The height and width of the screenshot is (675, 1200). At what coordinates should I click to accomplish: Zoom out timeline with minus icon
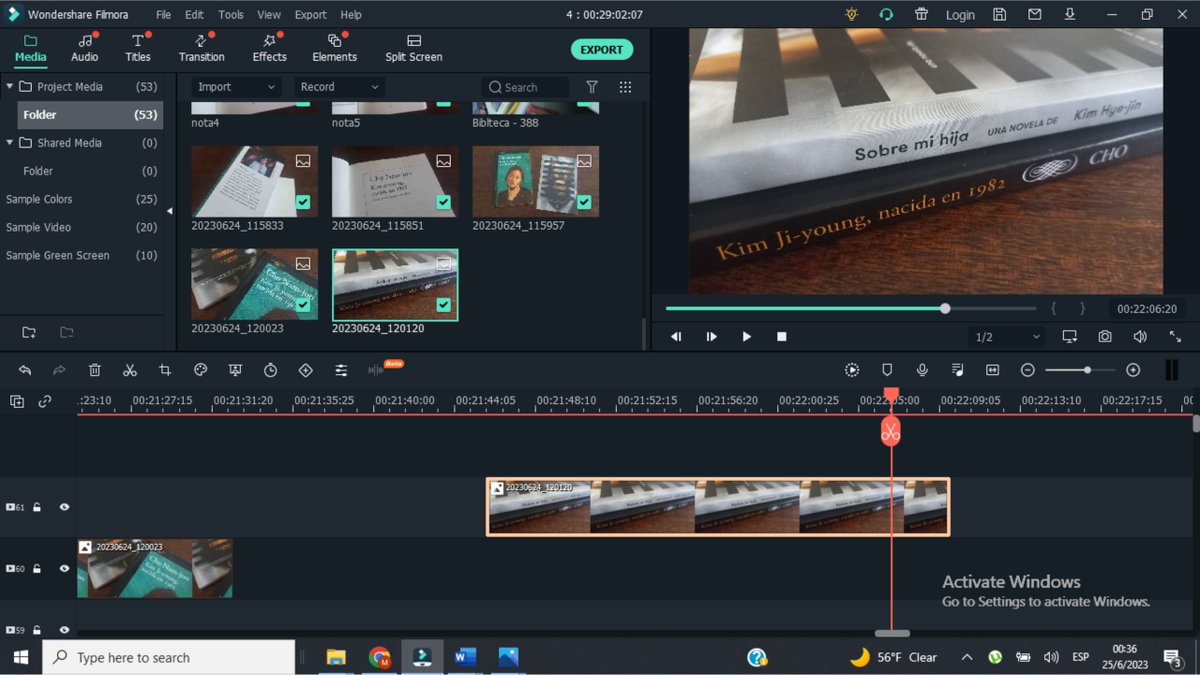pos(1027,370)
